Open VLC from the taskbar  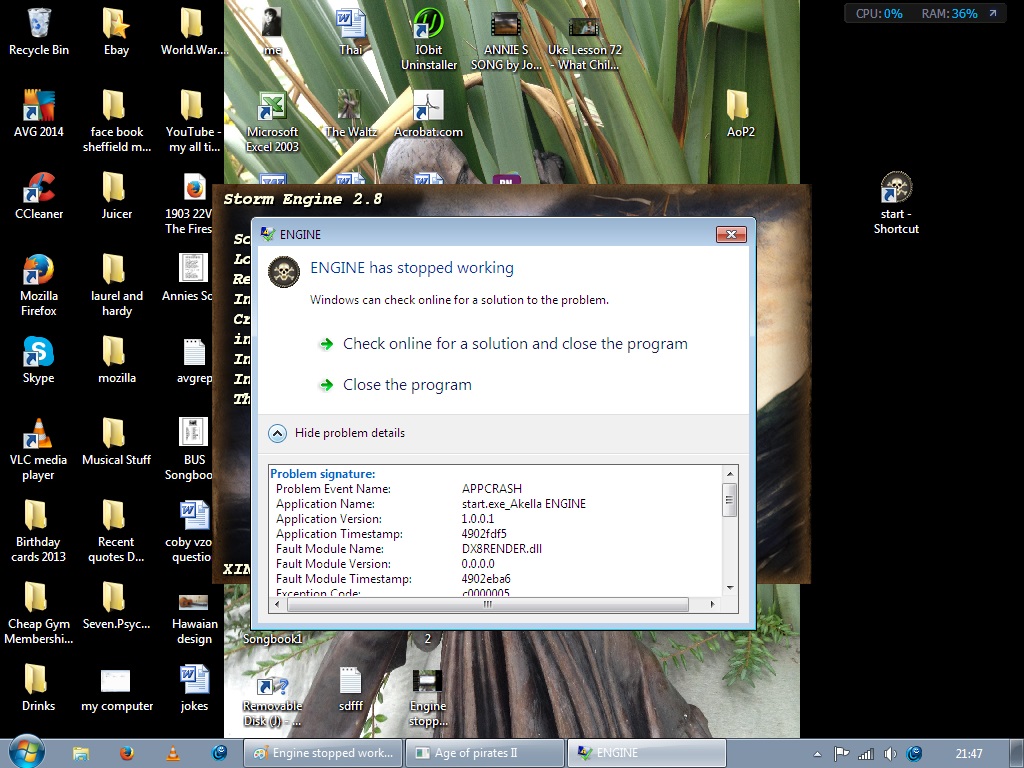tap(173, 754)
